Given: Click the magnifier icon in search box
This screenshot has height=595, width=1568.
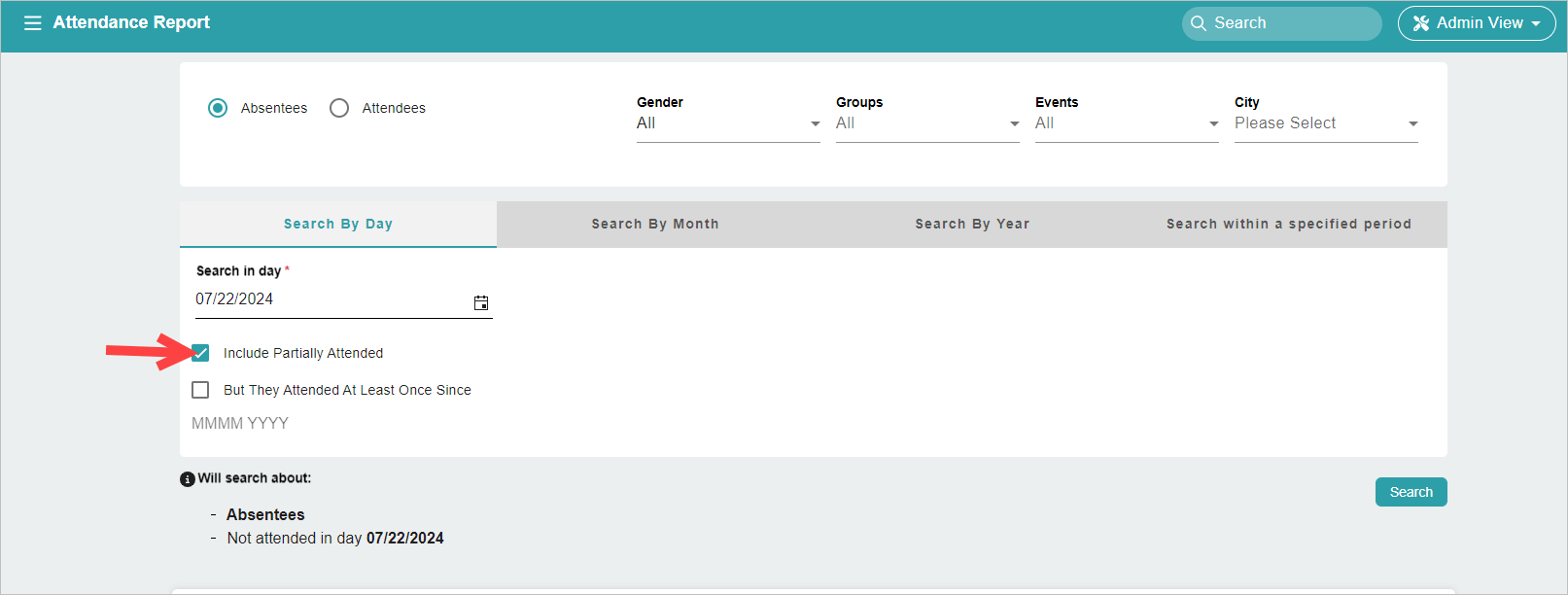Looking at the screenshot, I should [x=1199, y=23].
